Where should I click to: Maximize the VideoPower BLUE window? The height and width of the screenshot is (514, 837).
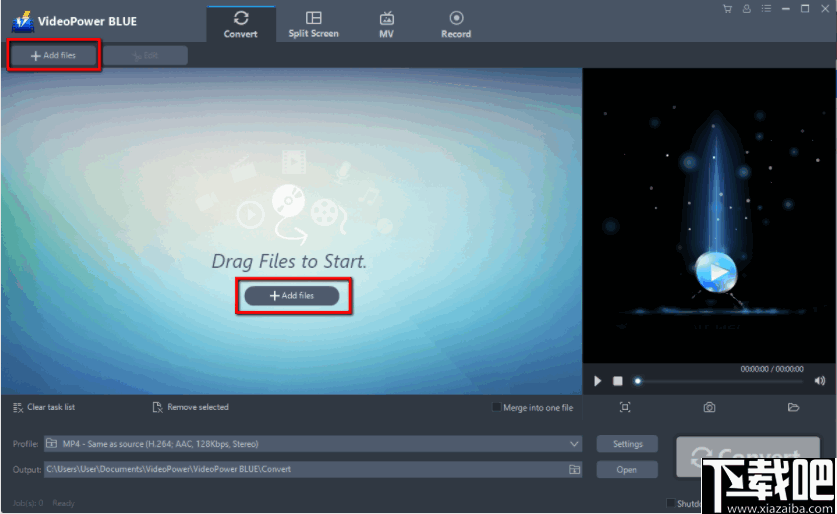805,9
